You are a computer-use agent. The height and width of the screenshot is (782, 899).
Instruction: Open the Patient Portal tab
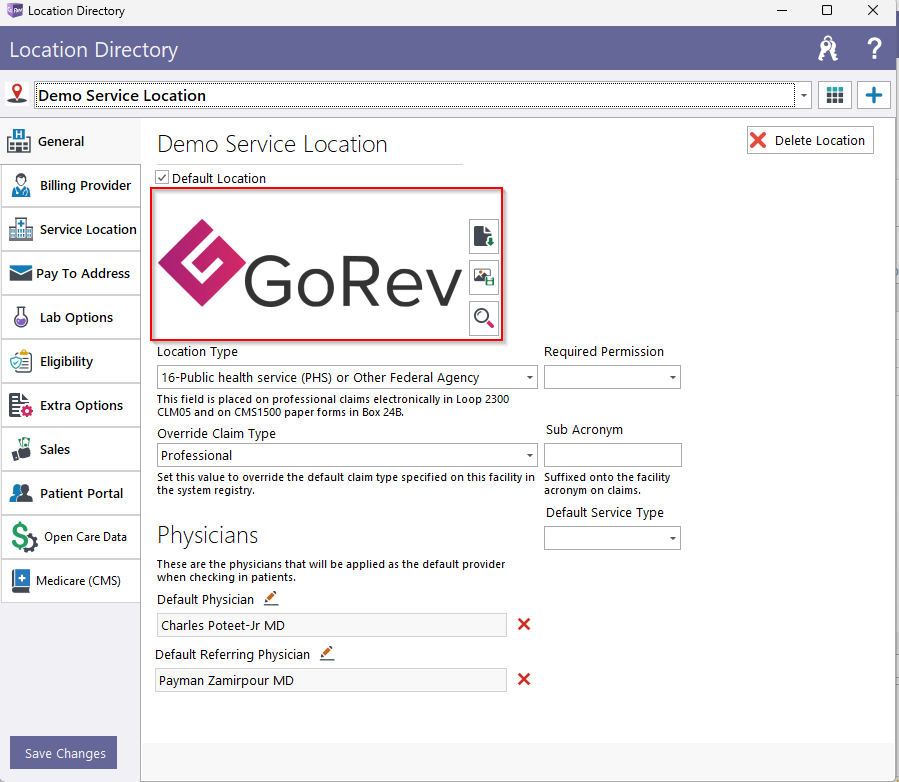coord(71,494)
